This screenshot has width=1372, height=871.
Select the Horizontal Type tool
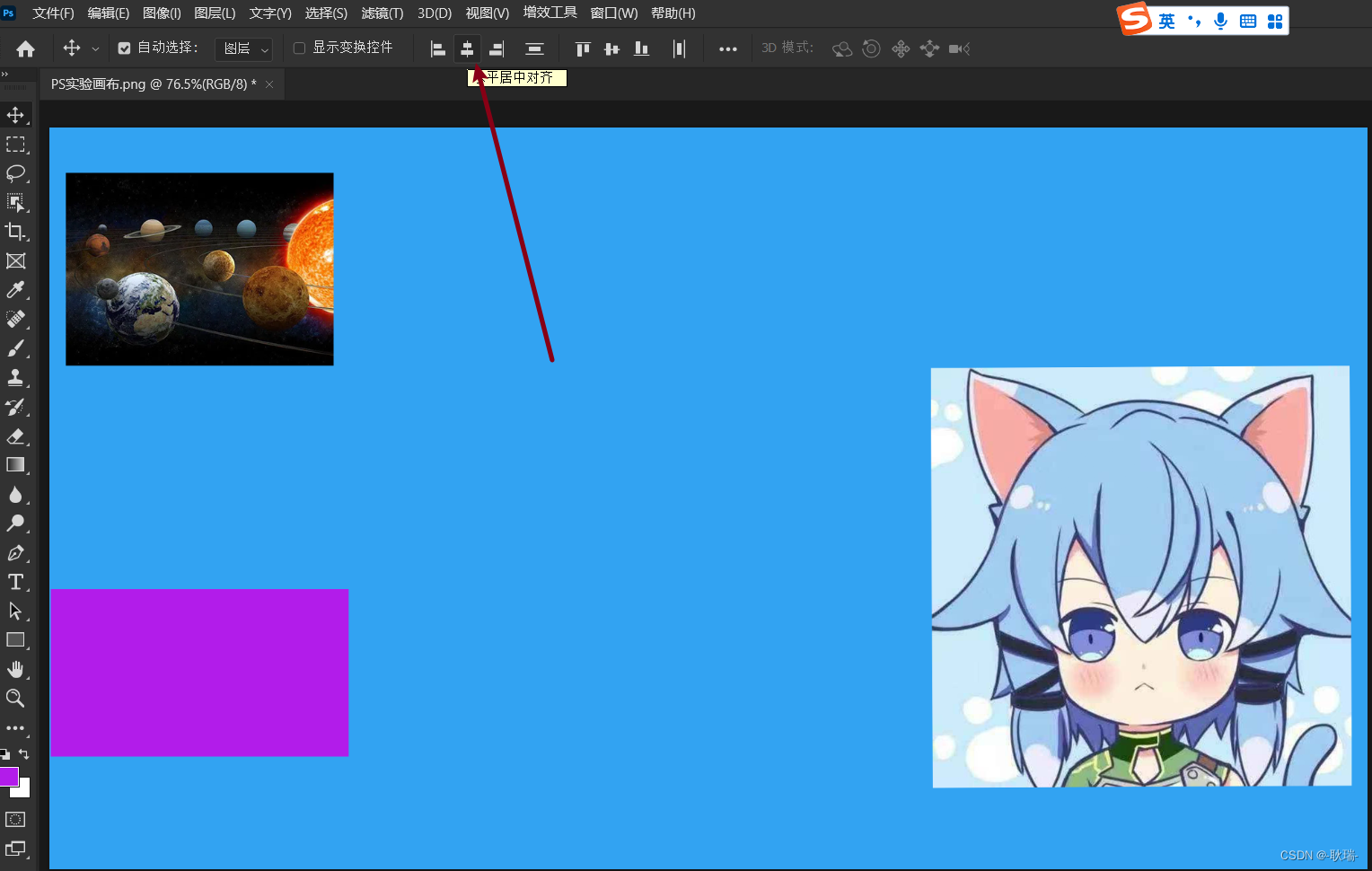click(15, 582)
